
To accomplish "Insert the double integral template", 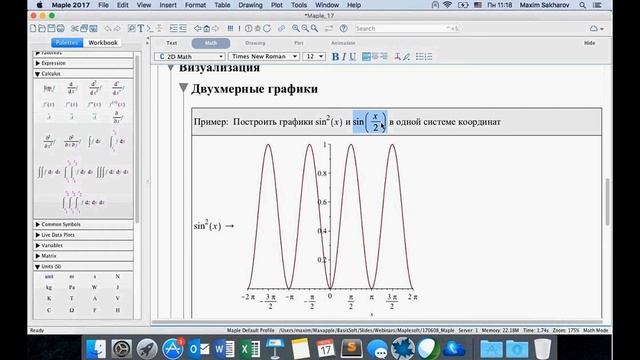I will [49, 172].
